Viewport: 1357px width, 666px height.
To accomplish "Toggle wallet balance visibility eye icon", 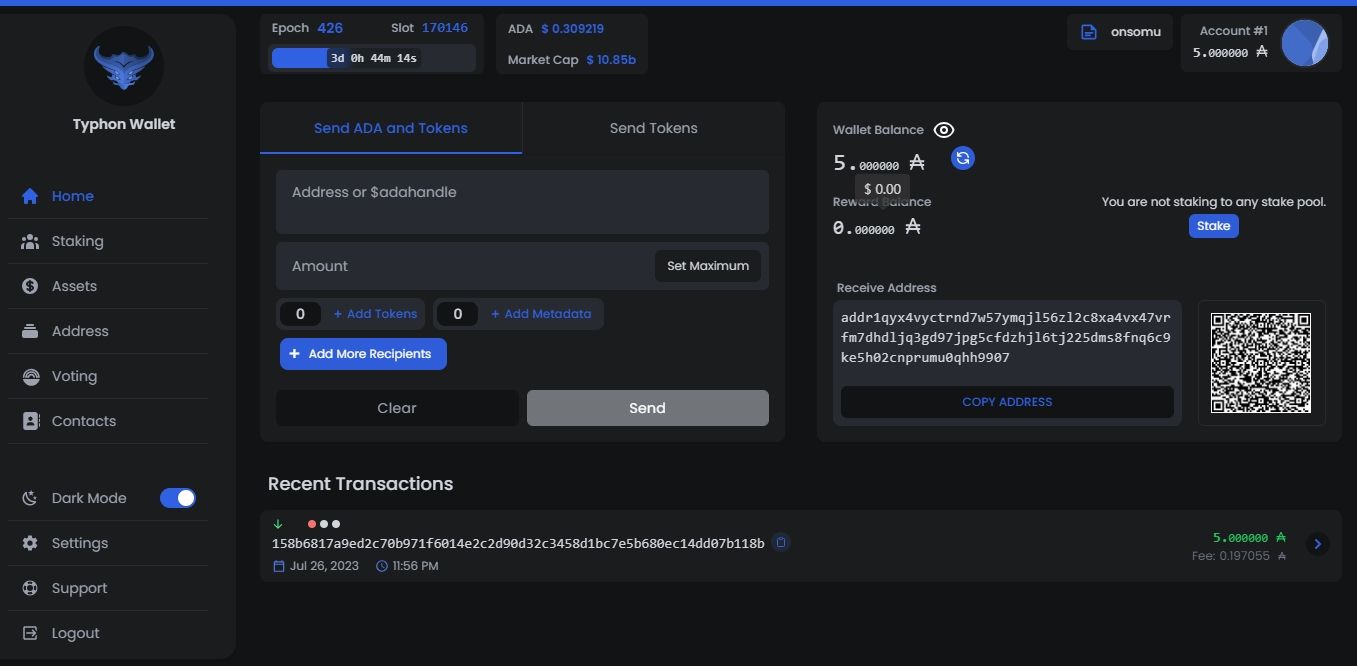I will click(x=944, y=130).
